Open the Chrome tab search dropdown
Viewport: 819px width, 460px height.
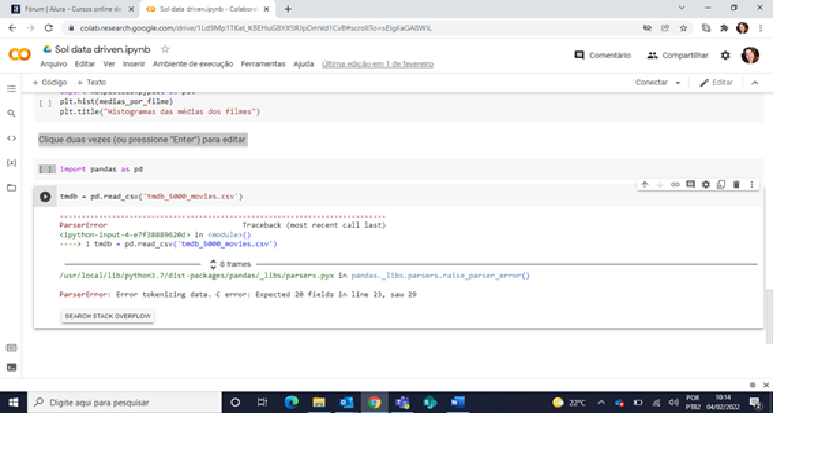[x=682, y=8]
